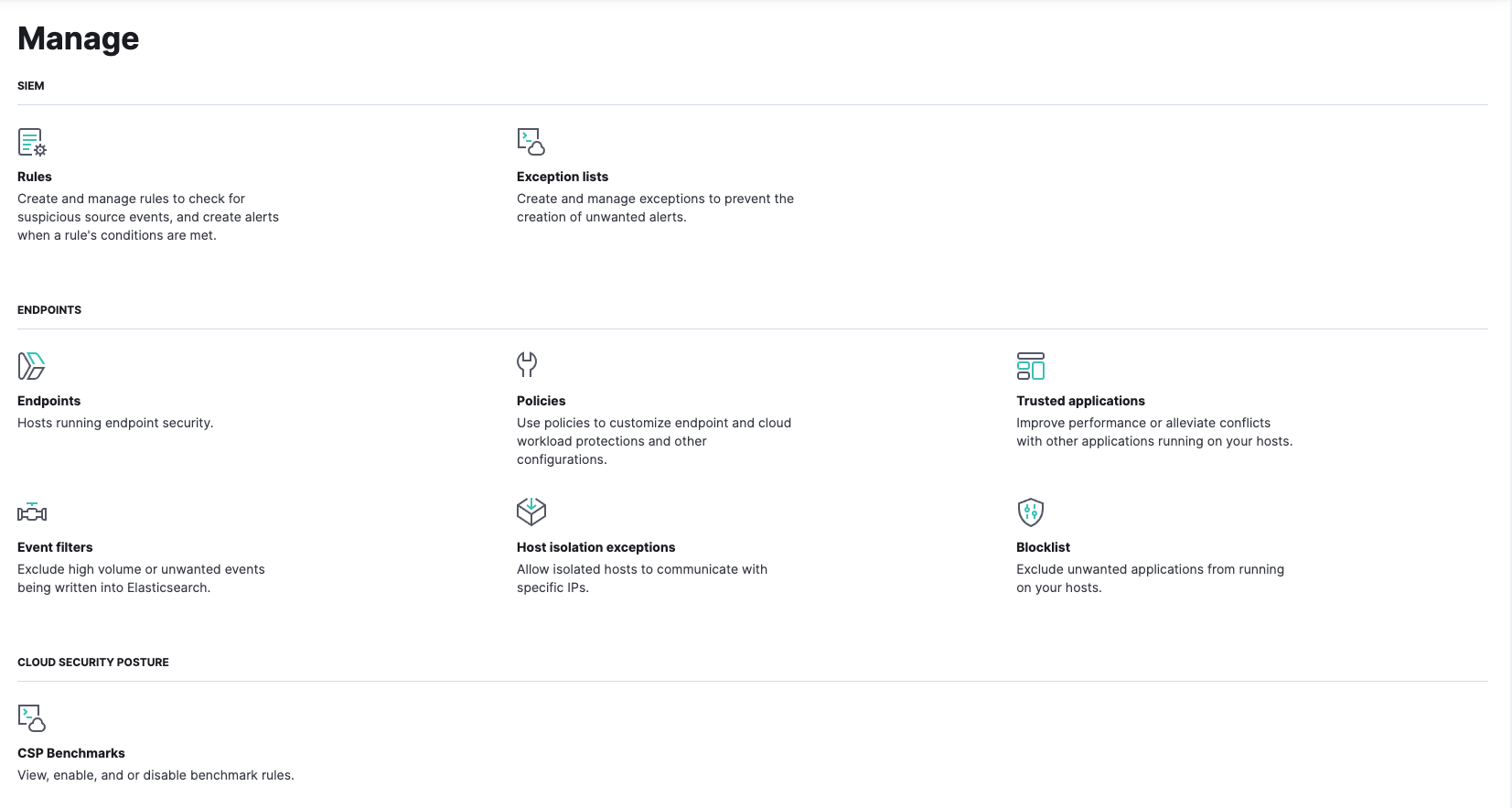This screenshot has width=1512, height=808.
Task: Open the Blocklist page
Action: 1043,546
